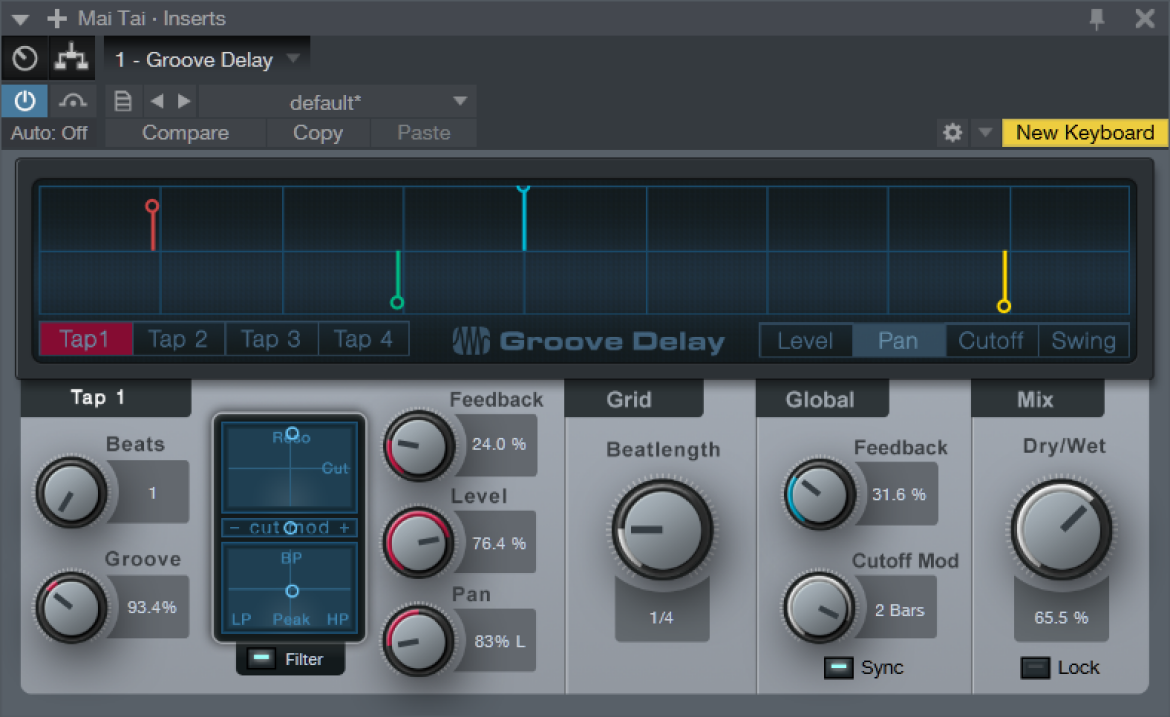This screenshot has width=1170, height=717.
Task: Toggle the Dry/Wet Lock switch
Action: pyautogui.click(x=1035, y=668)
